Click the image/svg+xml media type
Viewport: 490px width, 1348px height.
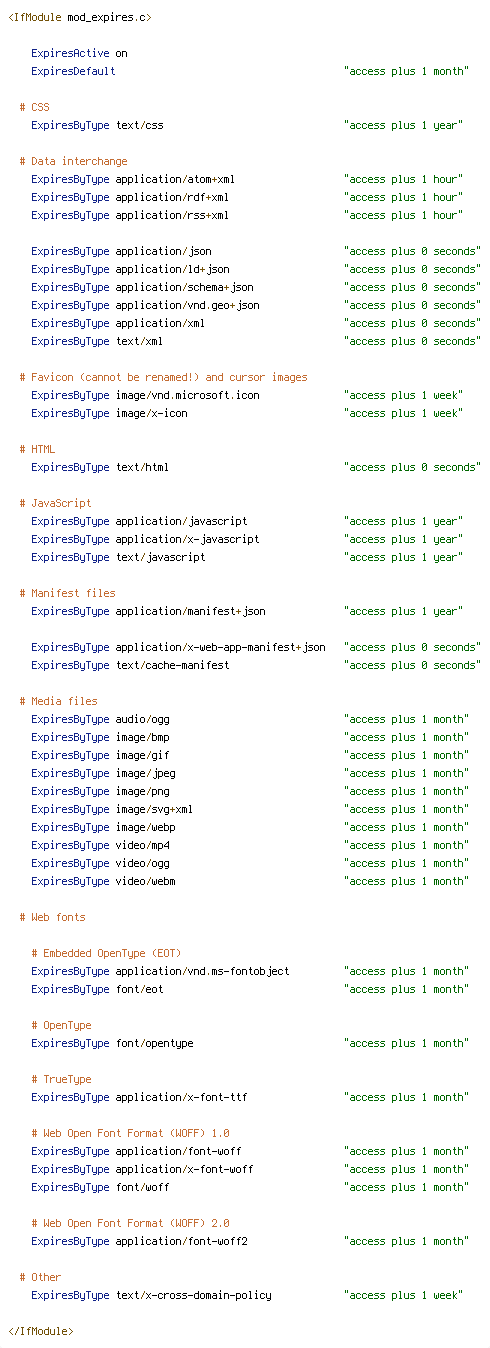[x=154, y=809]
